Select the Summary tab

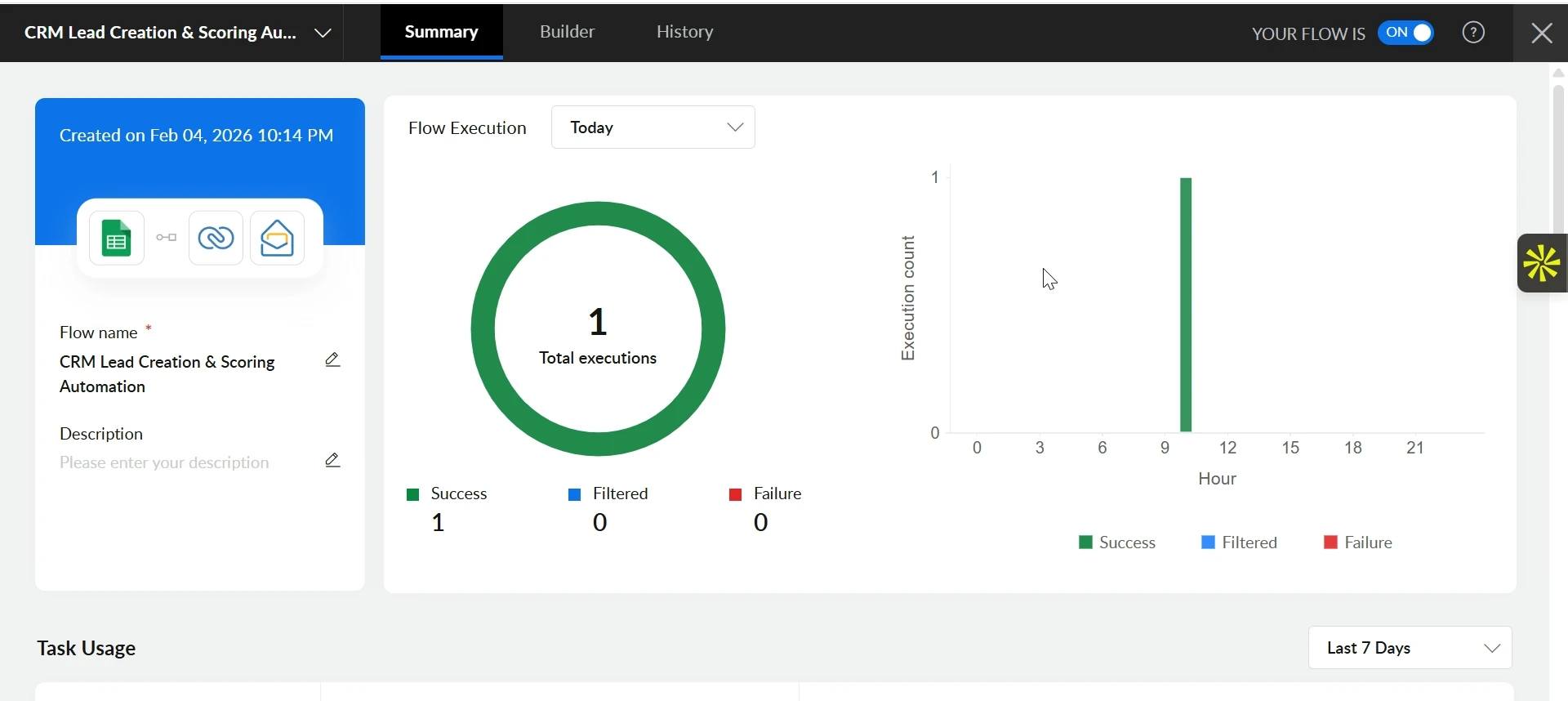click(442, 32)
